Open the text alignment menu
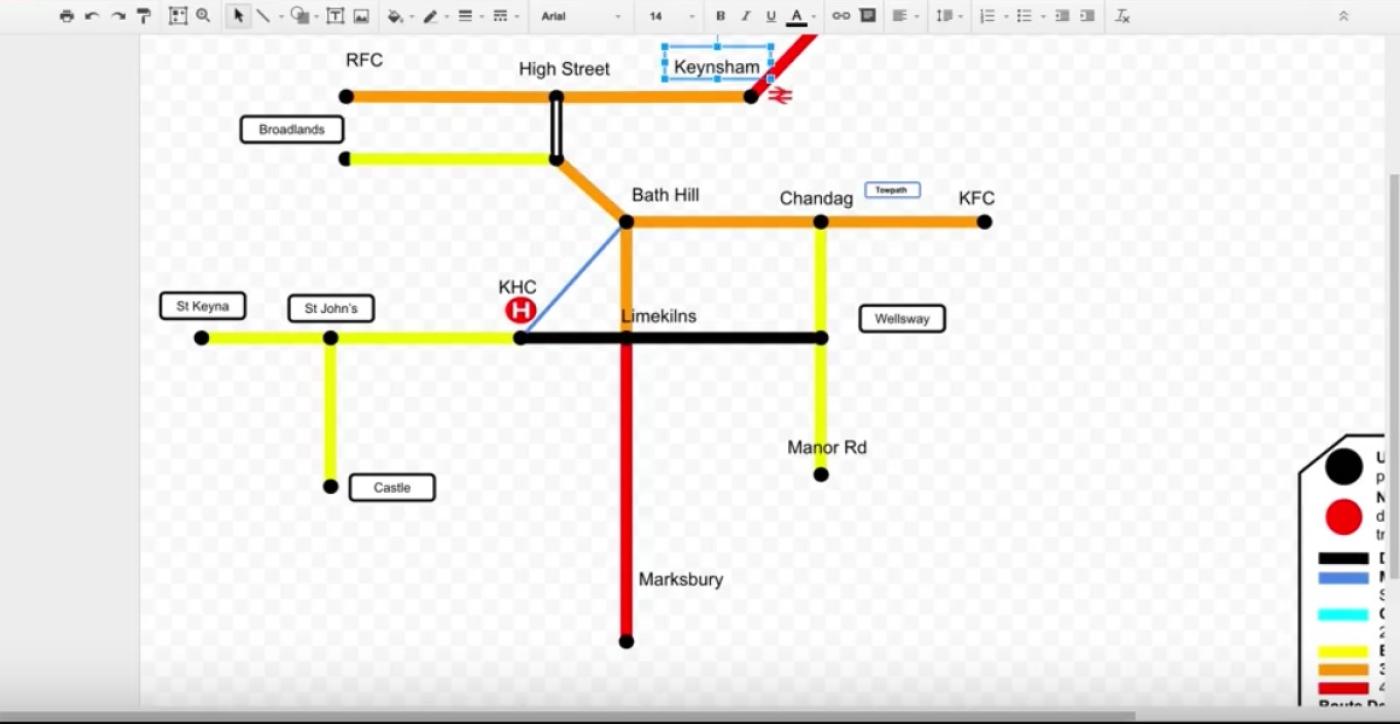The width and height of the screenshot is (1400, 724). (903, 16)
